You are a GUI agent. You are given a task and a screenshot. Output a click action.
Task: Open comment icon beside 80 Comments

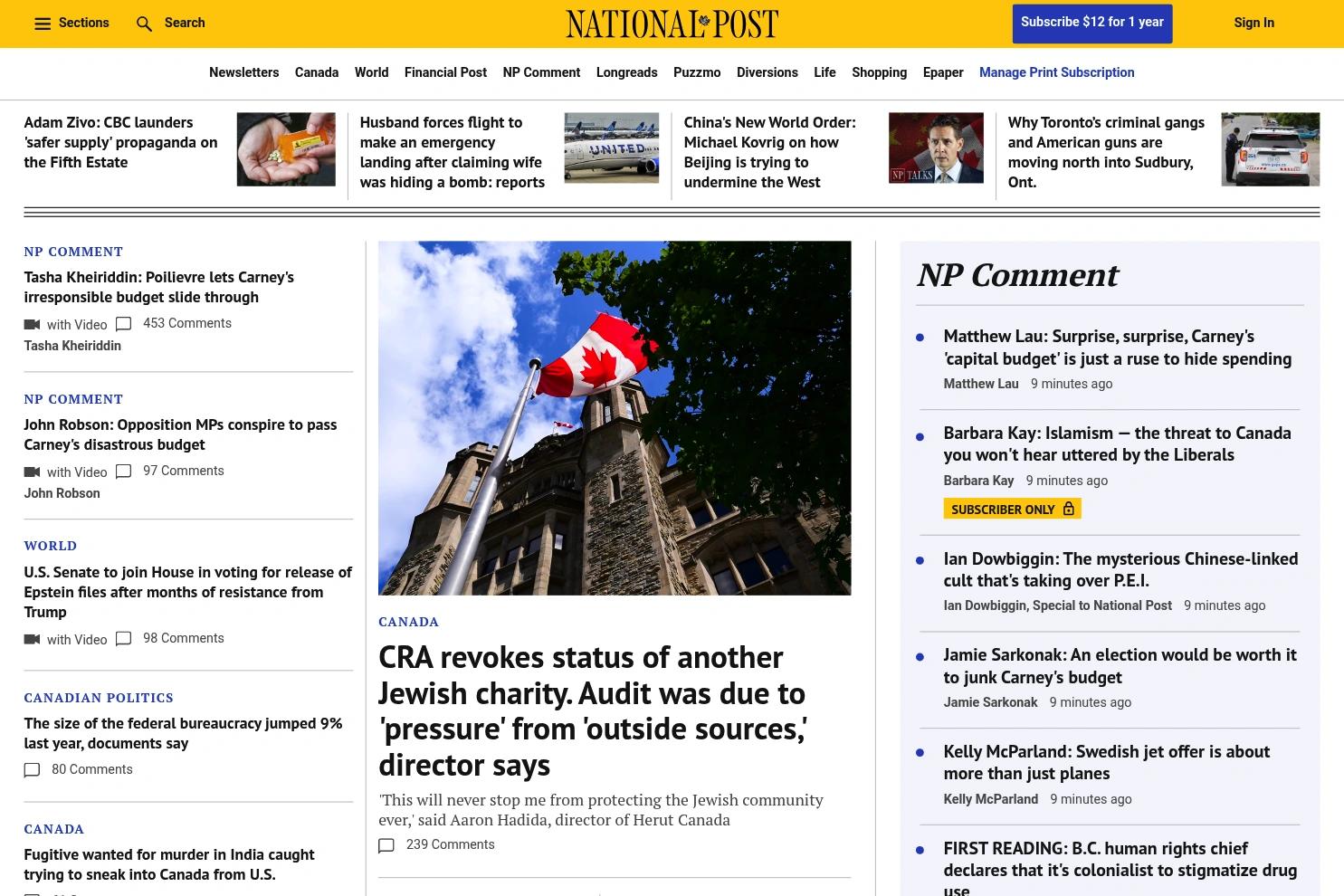coord(32,770)
